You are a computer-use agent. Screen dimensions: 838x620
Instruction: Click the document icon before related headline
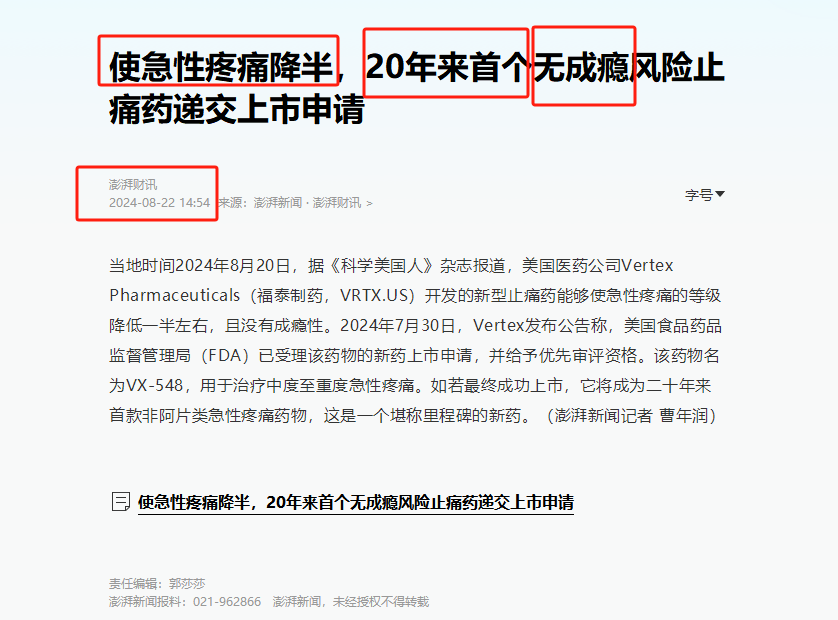click(x=120, y=501)
